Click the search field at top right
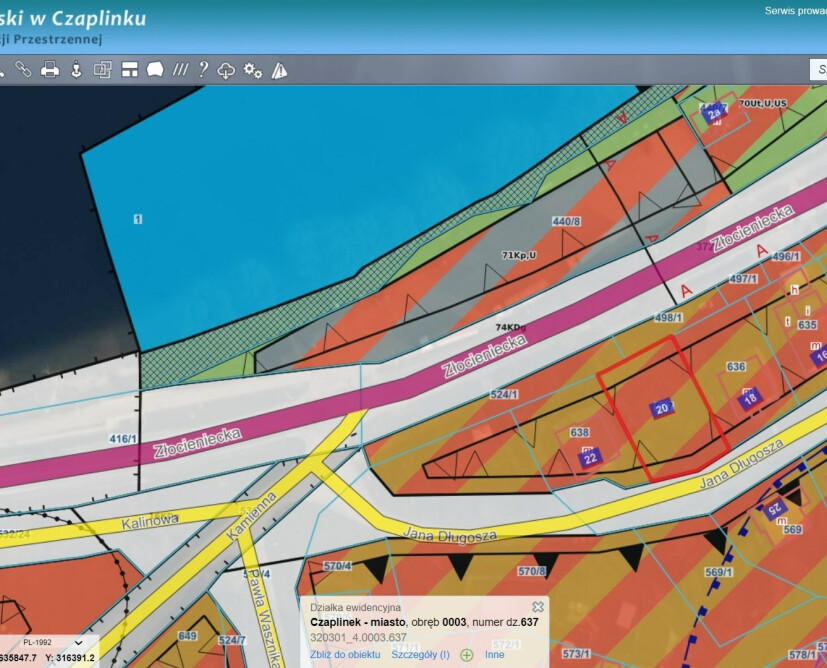Screen dimensions: 827x668 (818, 70)
